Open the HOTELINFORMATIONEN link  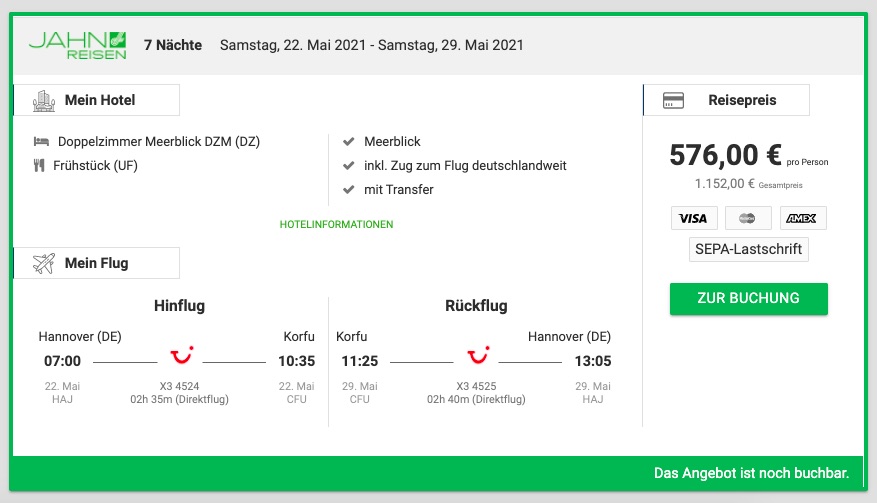(337, 224)
